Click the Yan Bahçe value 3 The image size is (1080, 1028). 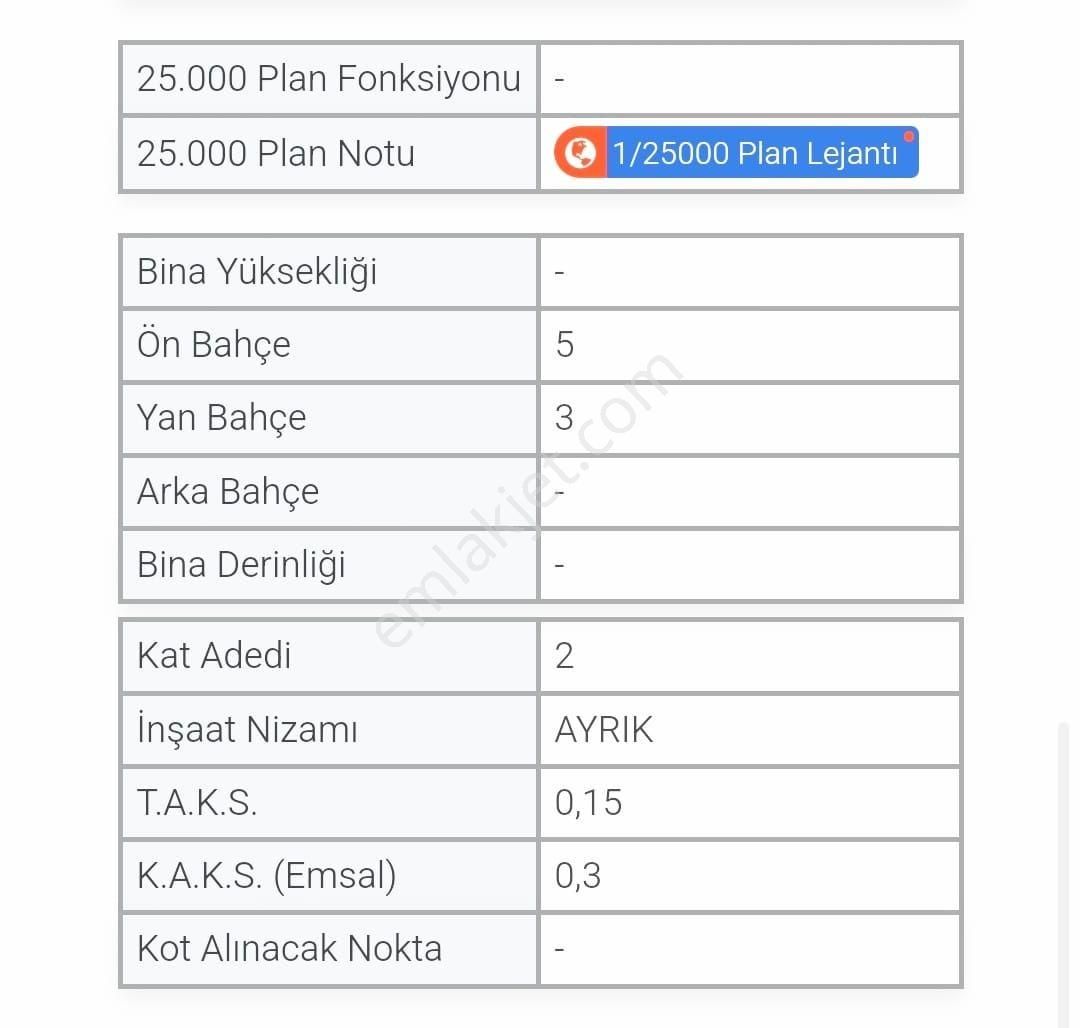[x=564, y=417]
